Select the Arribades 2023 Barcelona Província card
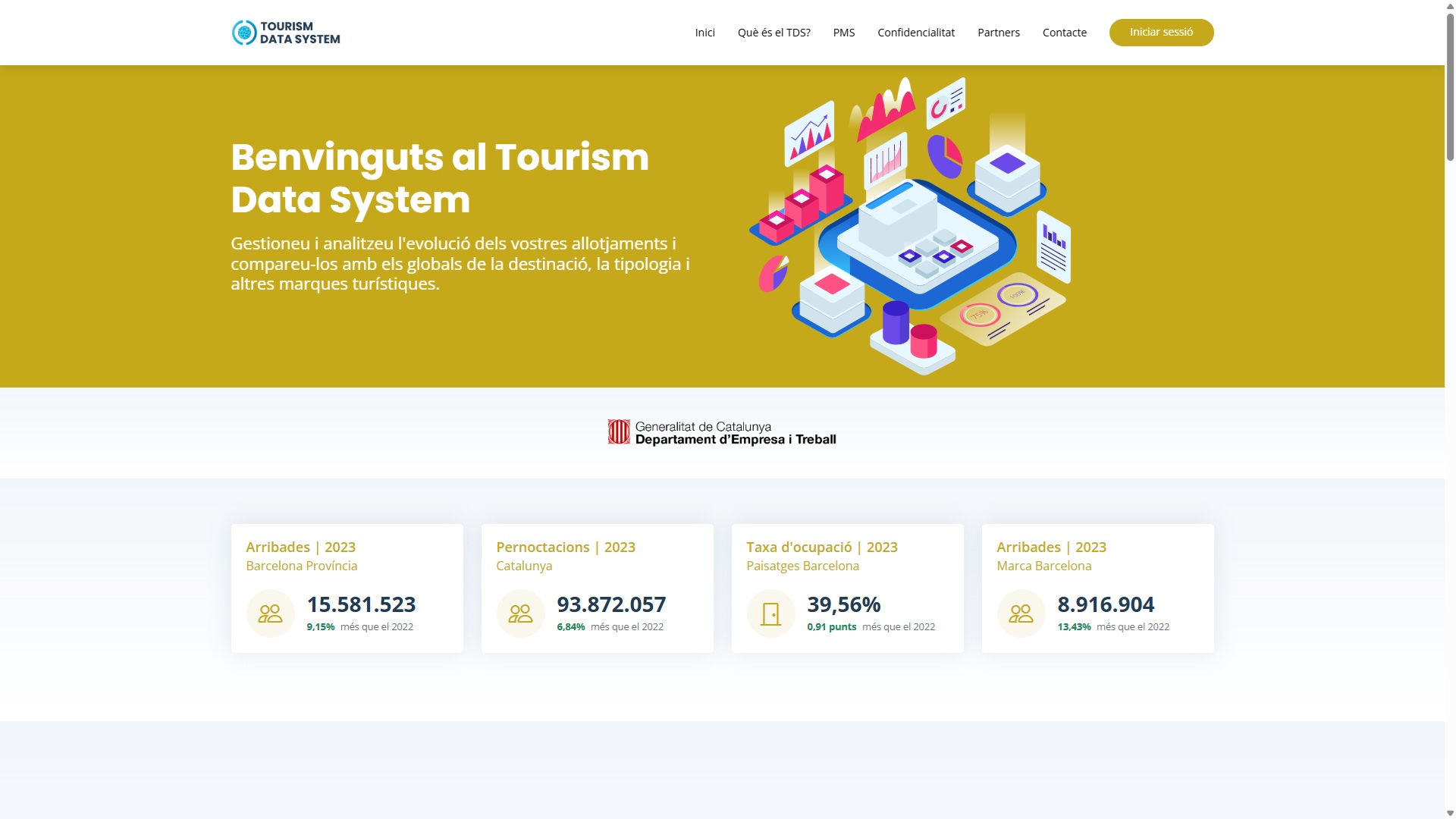The height and width of the screenshot is (819, 1456). click(x=347, y=588)
